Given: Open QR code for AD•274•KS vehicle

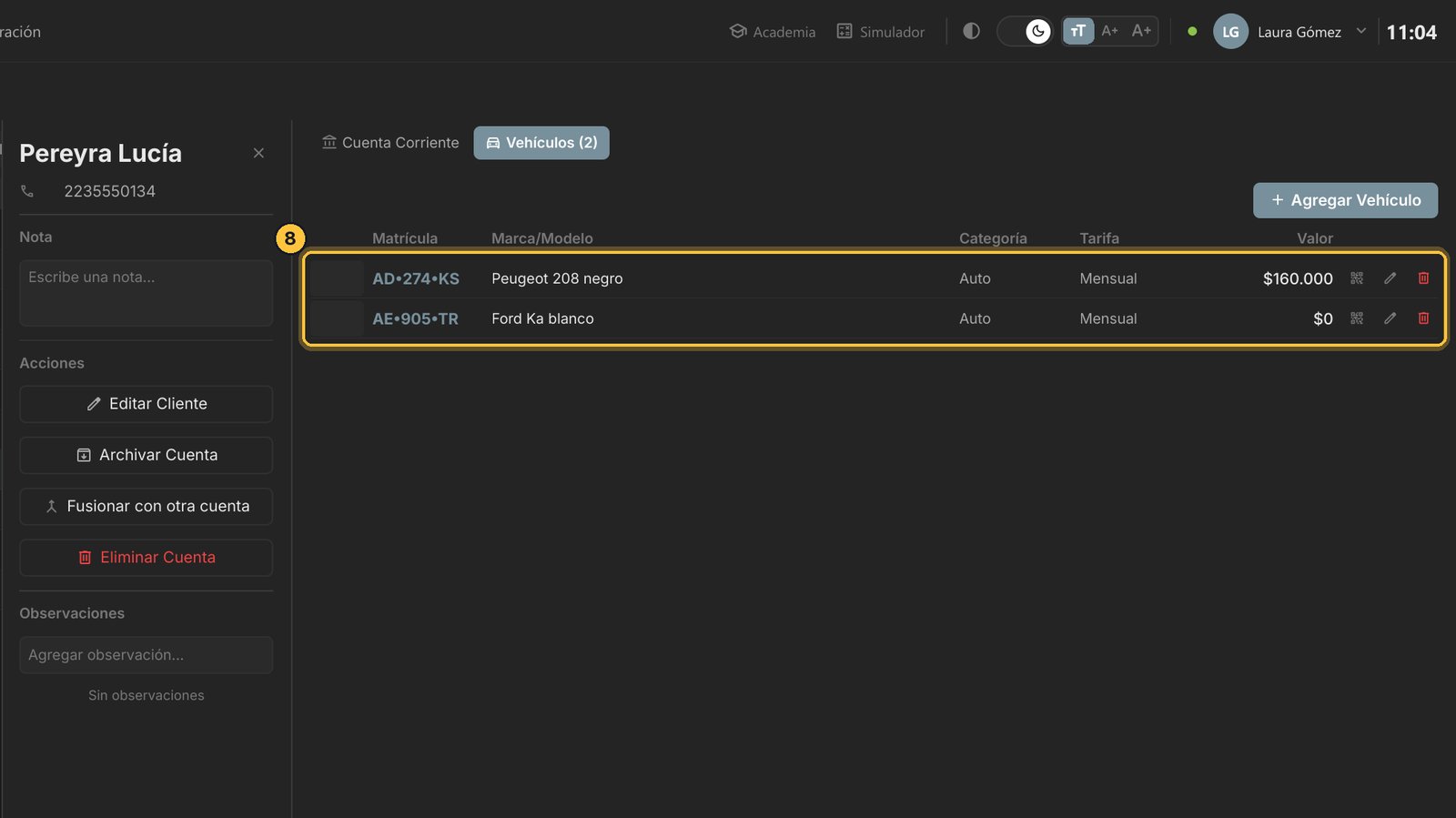Looking at the screenshot, I should click(1357, 278).
